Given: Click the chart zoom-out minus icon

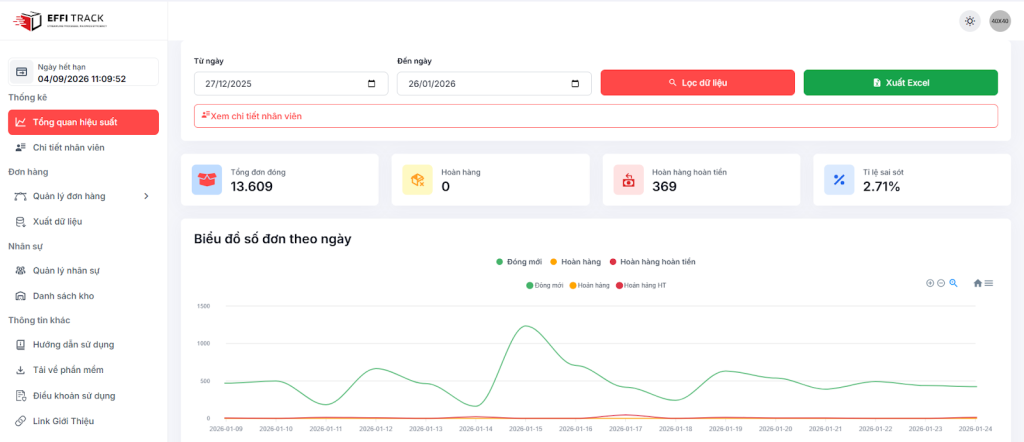Looking at the screenshot, I should coord(941,283).
